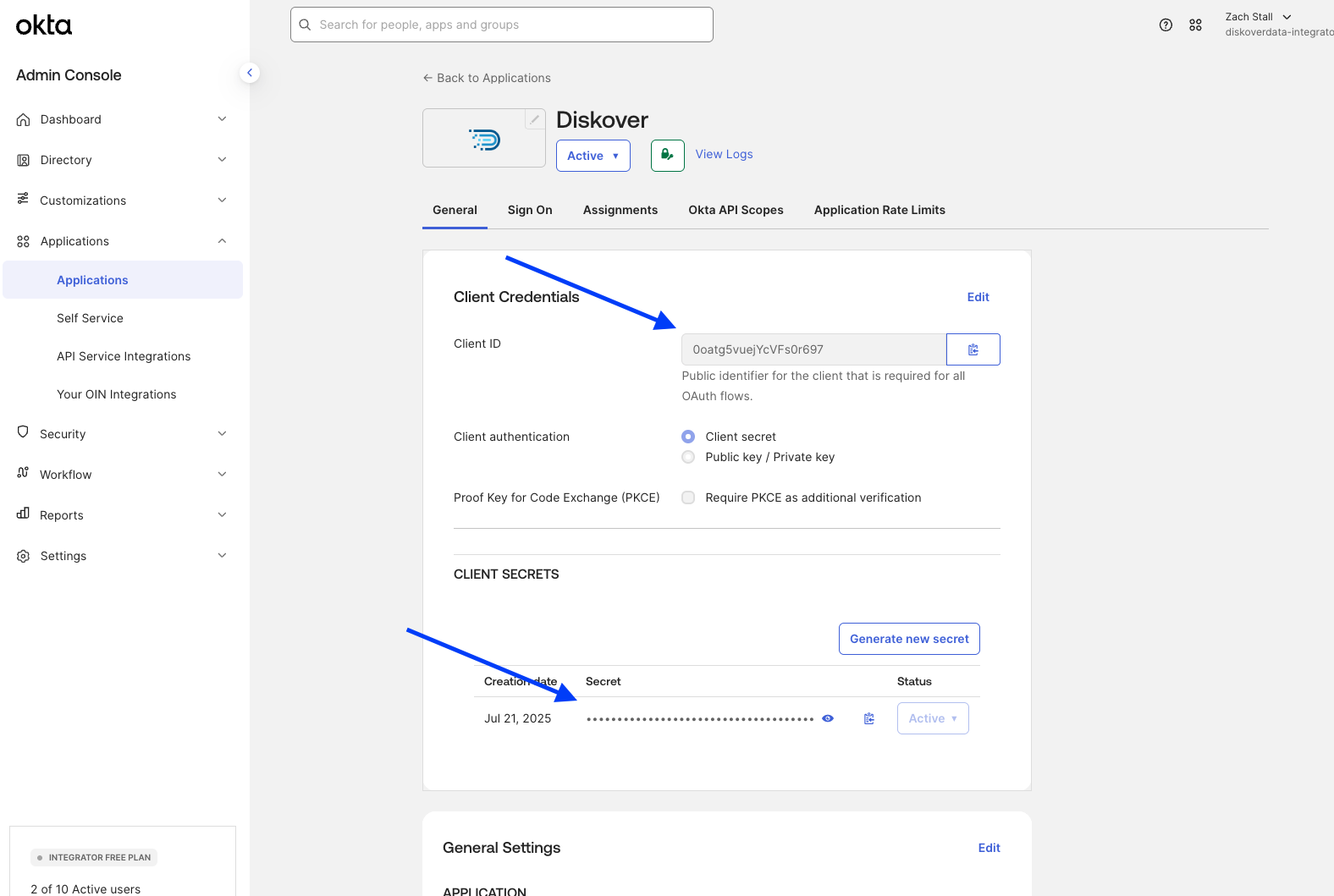
Task: Copy the Client ID to clipboard
Action: 973,349
